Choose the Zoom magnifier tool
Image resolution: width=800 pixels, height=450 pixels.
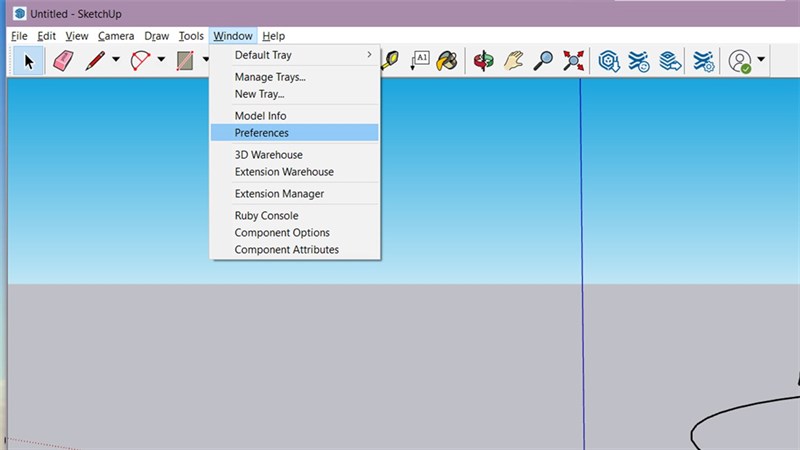(543, 61)
